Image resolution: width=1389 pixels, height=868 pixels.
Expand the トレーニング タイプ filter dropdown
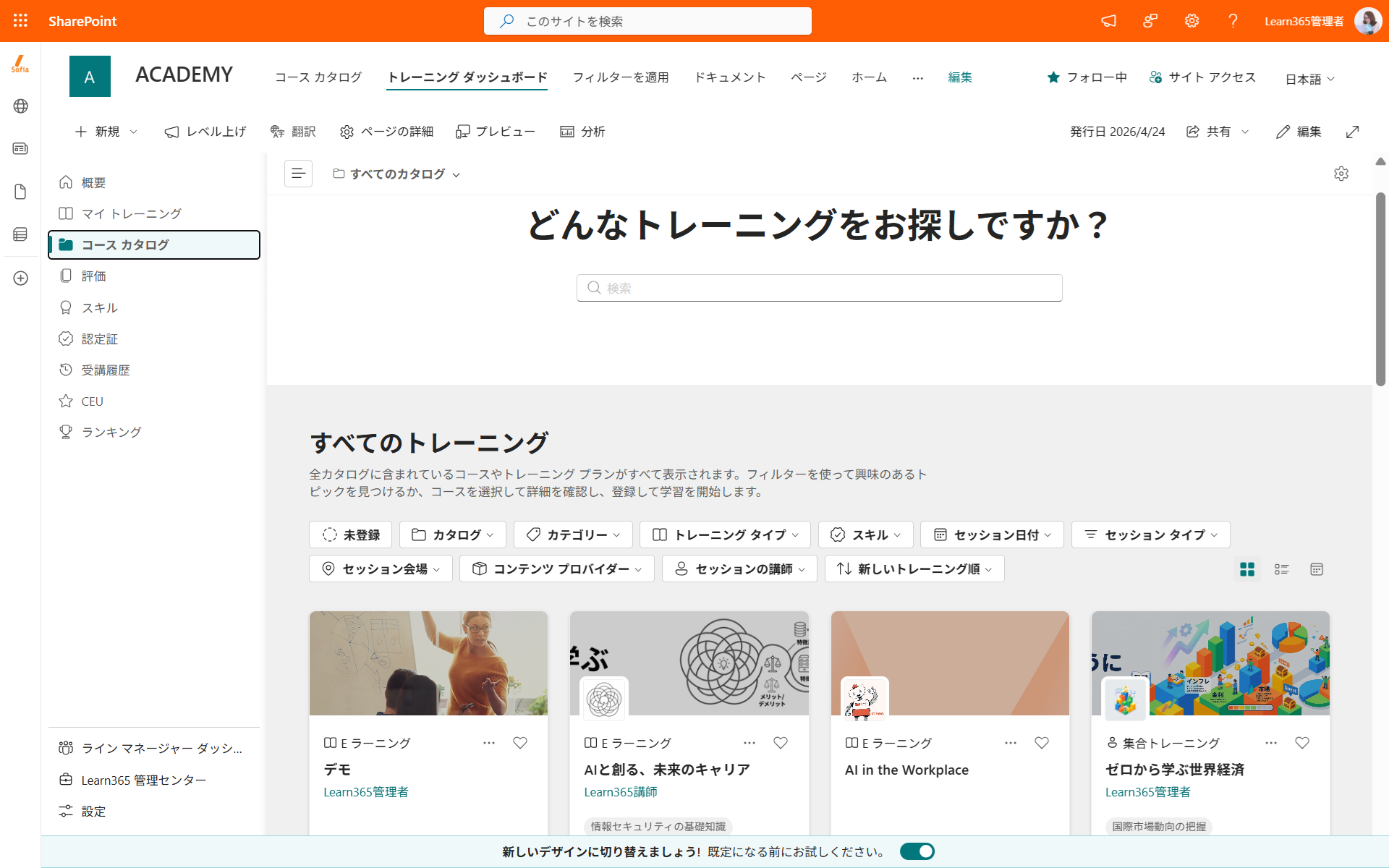[725, 535]
